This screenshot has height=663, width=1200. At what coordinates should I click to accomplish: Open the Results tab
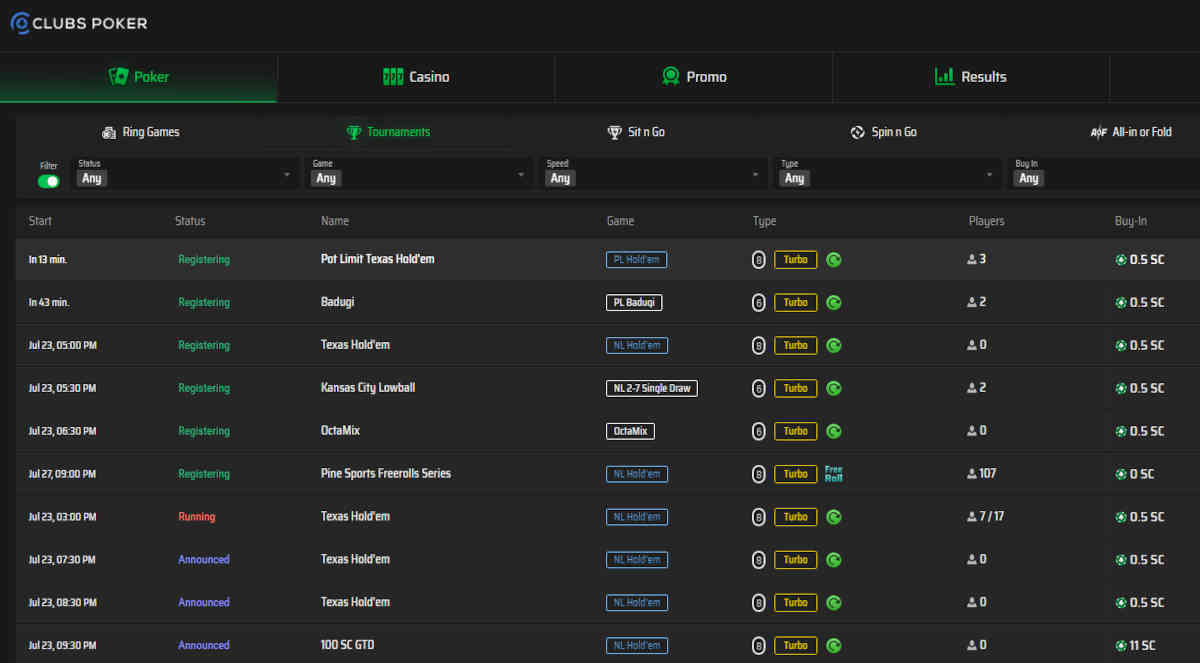click(970, 77)
